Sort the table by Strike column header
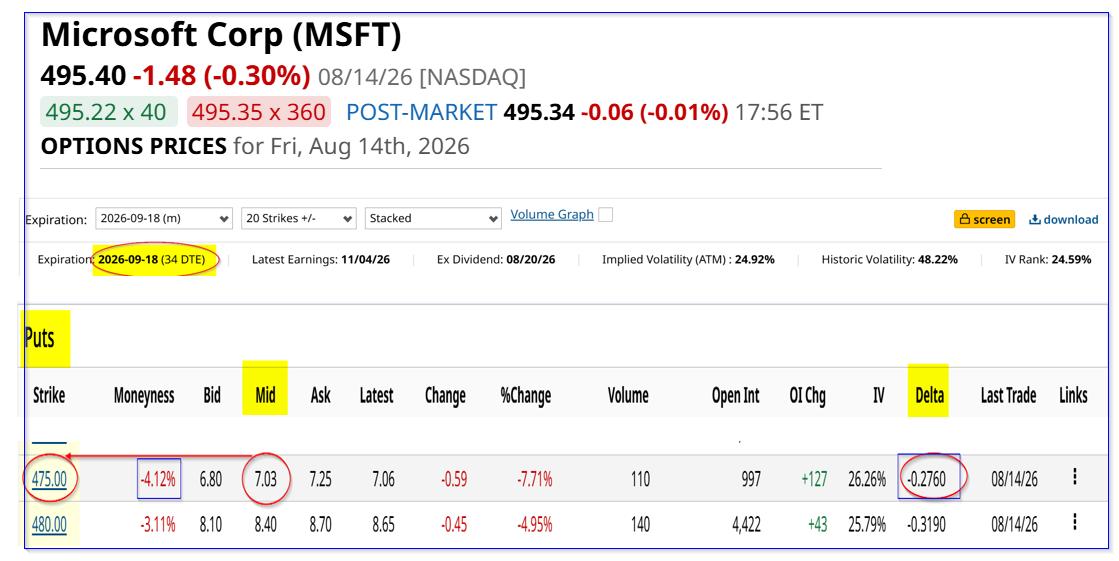Image resolution: width=1119 pixels, height=561 pixels. pyautogui.click(x=49, y=395)
